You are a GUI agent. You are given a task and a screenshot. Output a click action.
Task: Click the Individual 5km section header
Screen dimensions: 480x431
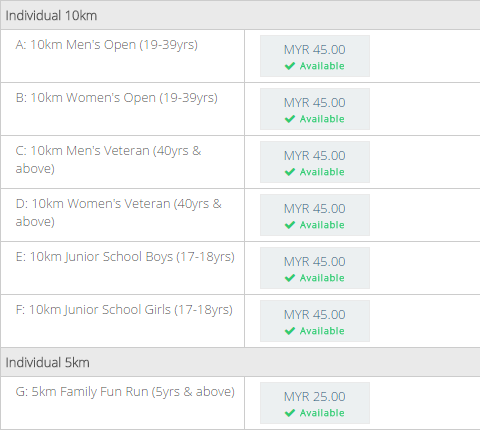click(x=240, y=362)
